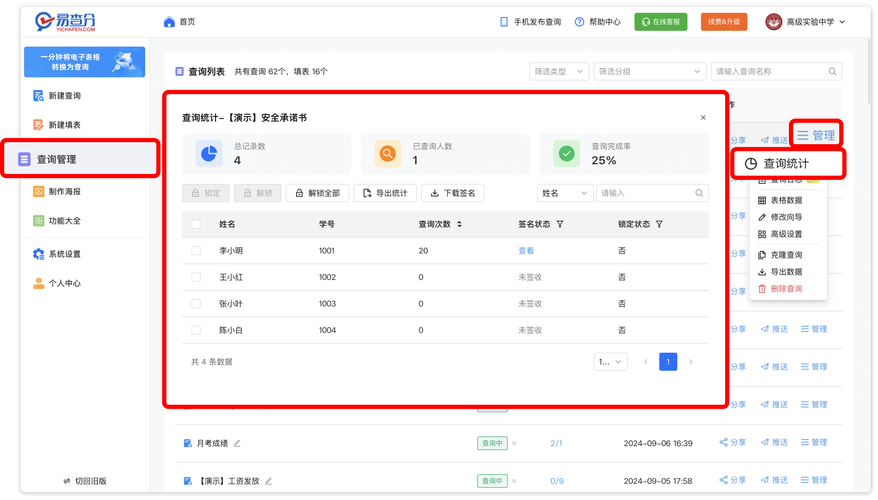Click the 总记录数 pie chart icon
878x500 pixels.
(x=209, y=153)
